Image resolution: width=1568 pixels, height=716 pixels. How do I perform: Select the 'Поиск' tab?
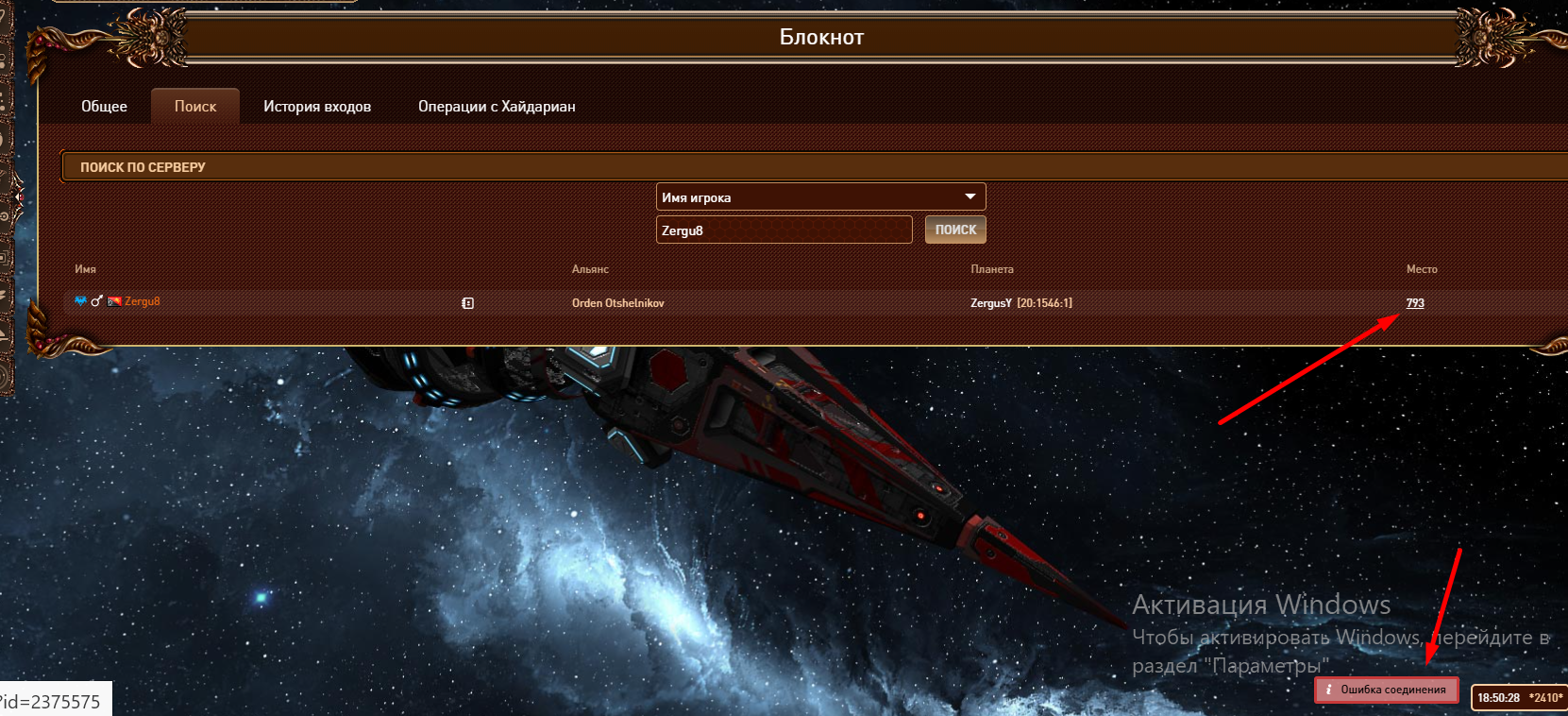point(195,106)
